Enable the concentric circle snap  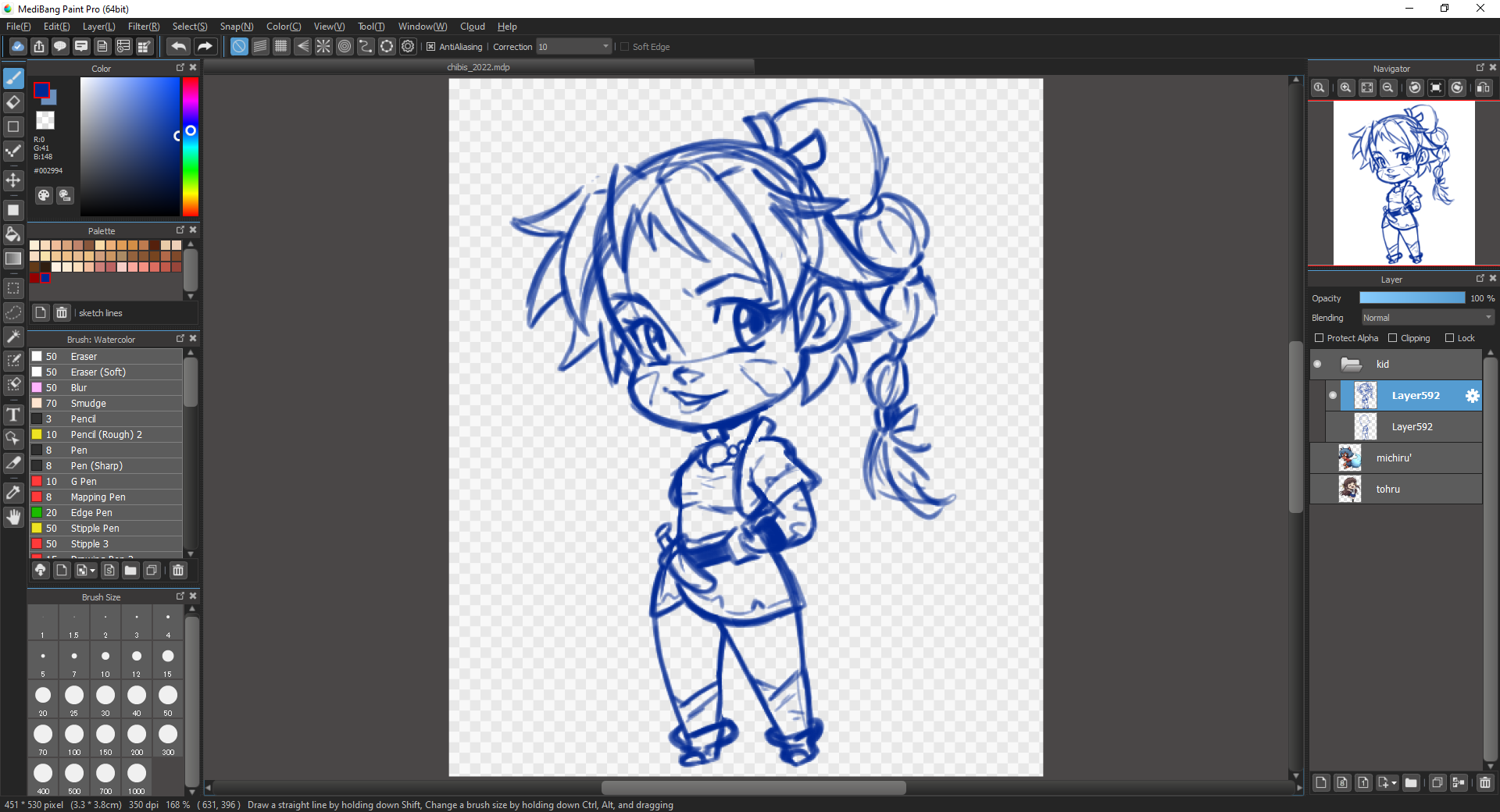[x=345, y=47]
